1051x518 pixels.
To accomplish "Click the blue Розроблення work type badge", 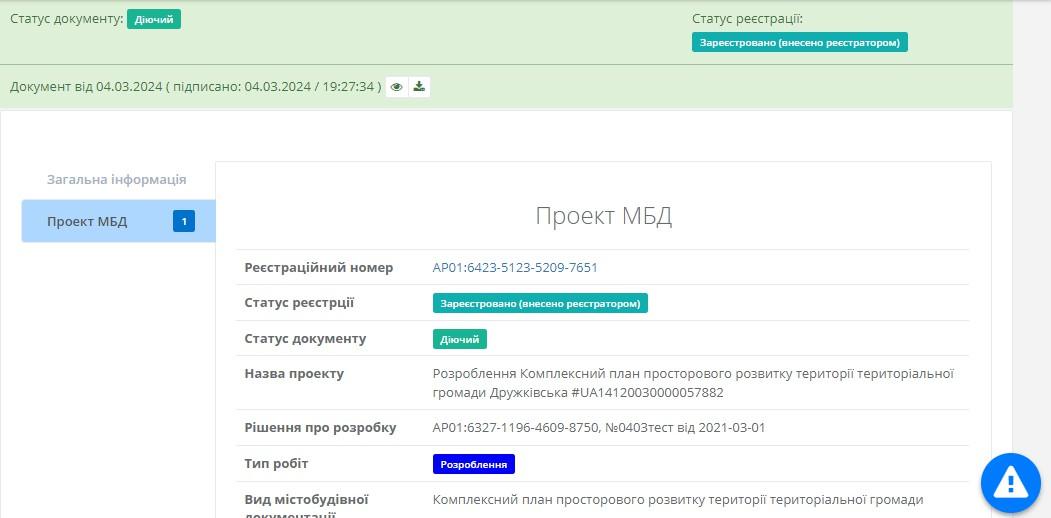I will 473,465.
